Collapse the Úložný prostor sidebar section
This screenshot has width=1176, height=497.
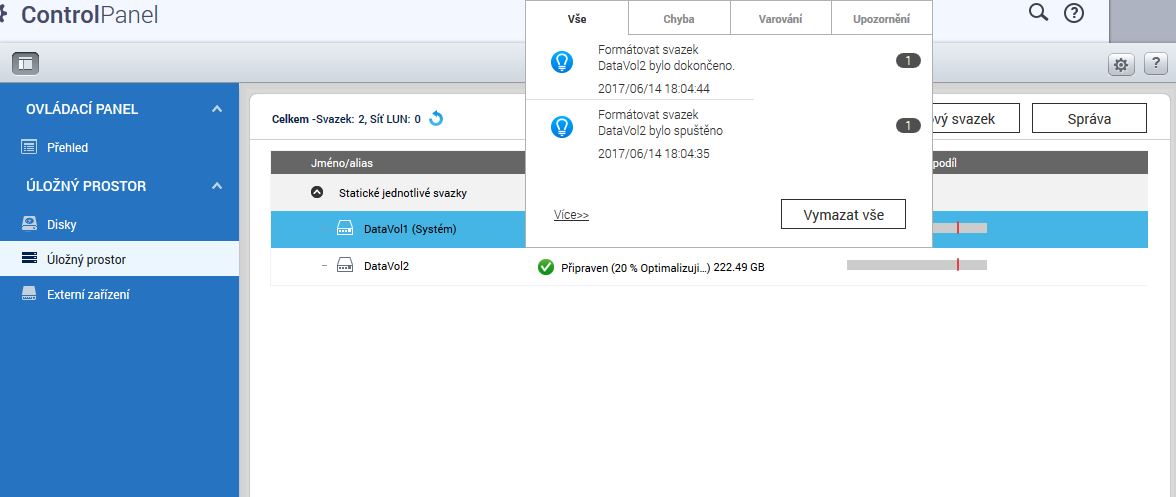coord(217,186)
